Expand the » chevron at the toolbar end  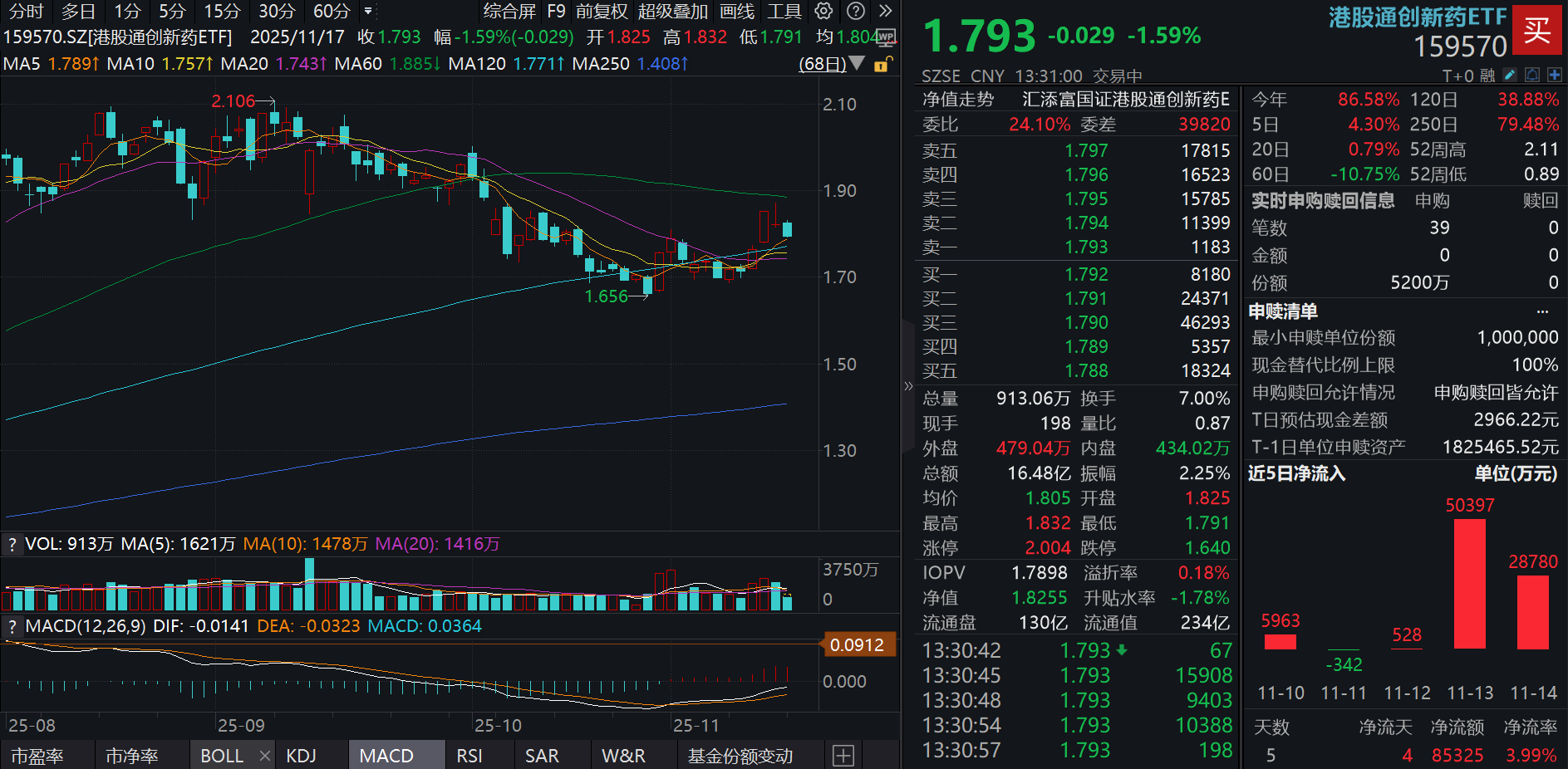pos(885,12)
